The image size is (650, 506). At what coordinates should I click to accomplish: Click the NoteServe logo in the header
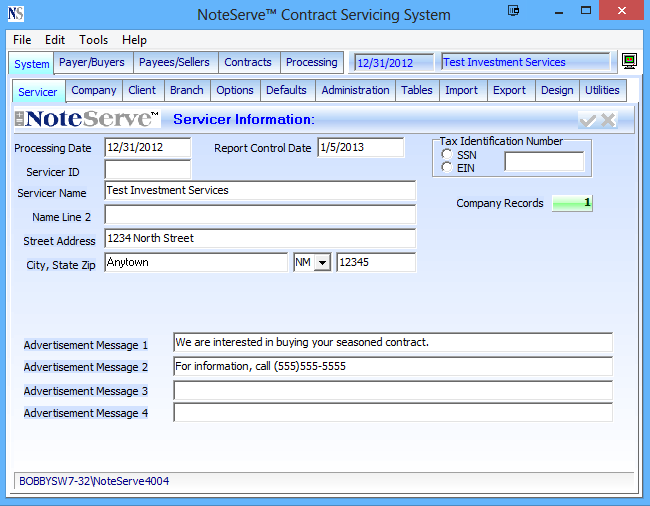click(88, 119)
